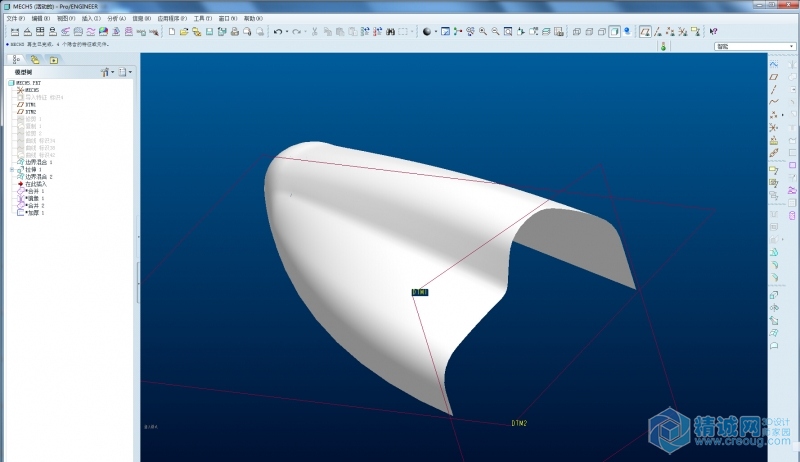Refit model to screen
The height and width of the screenshot is (462, 800).
tap(508, 32)
